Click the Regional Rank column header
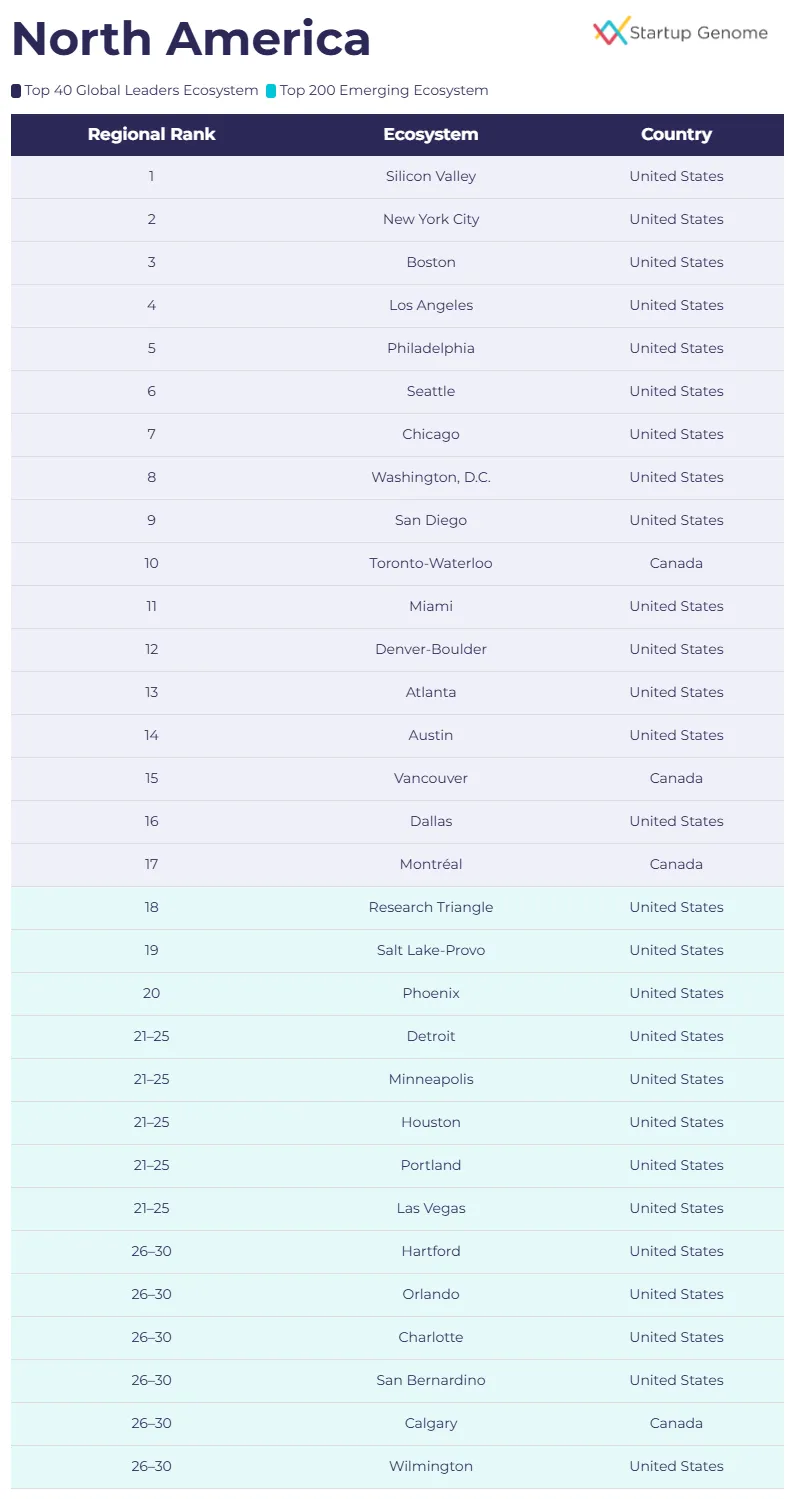Image resolution: width=794 pixels, height=1499 pixels. coord(151,134)
